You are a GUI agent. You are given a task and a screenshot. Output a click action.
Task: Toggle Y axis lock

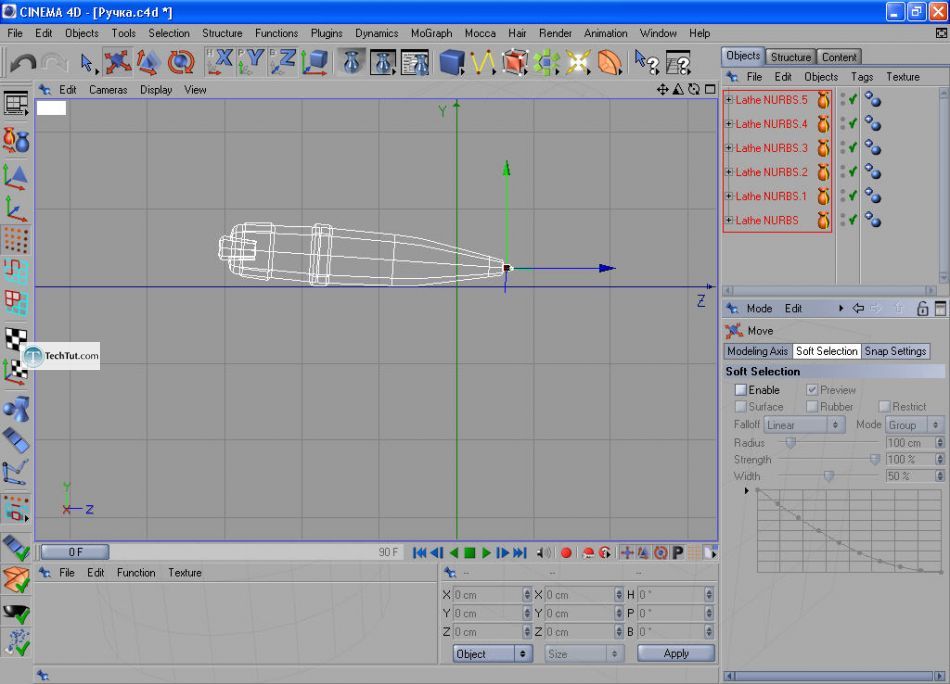(x=251, y=62)
